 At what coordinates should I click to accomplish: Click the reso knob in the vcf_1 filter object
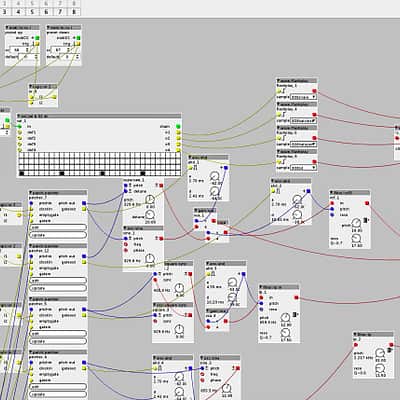click(x=356, y=238)
